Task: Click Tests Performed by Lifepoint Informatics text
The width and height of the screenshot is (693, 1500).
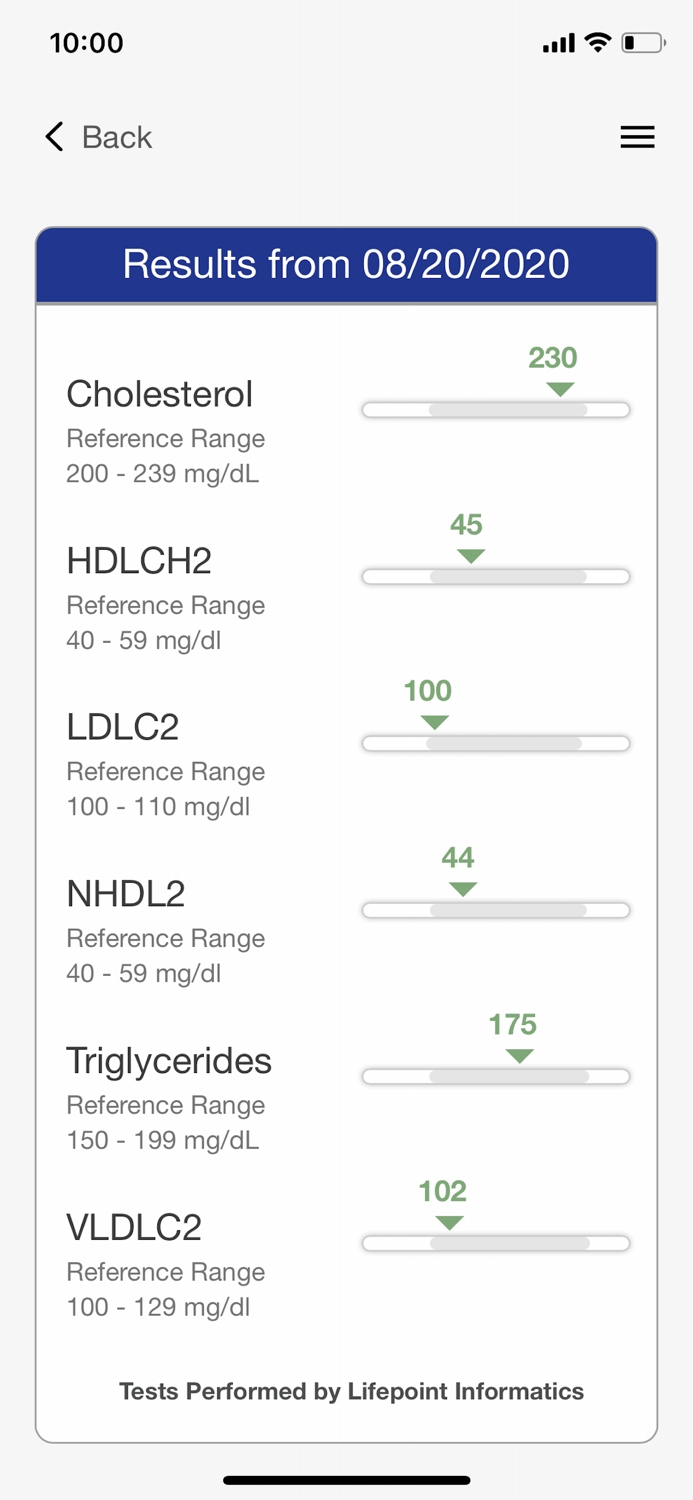Action: (351, 1391)
